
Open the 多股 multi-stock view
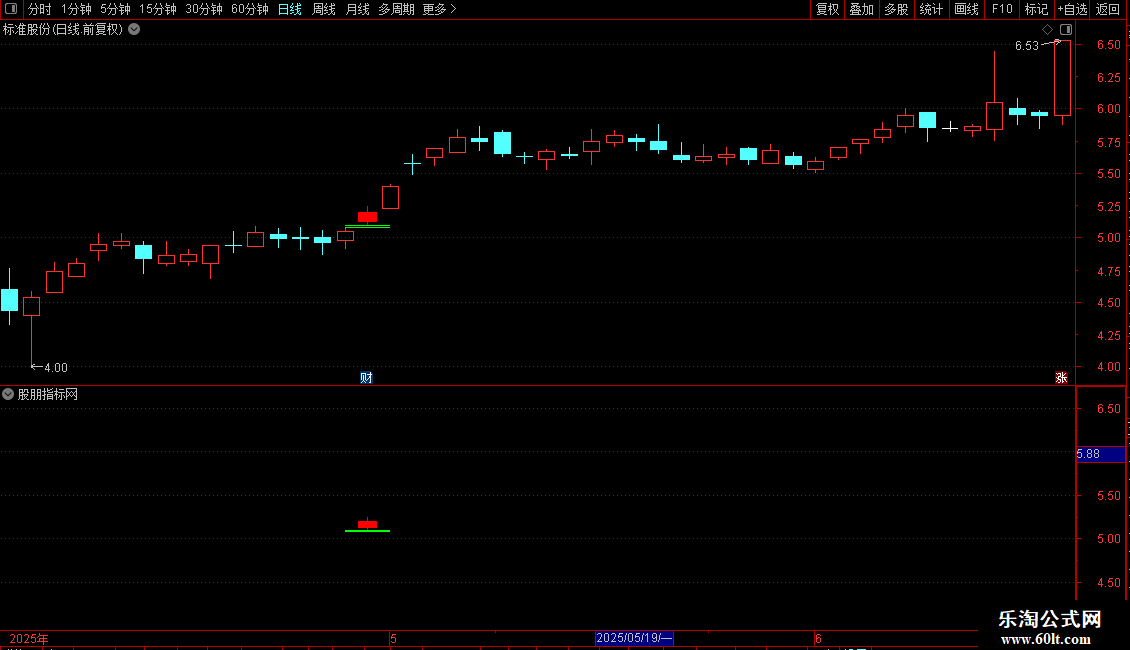click(896, 9)
